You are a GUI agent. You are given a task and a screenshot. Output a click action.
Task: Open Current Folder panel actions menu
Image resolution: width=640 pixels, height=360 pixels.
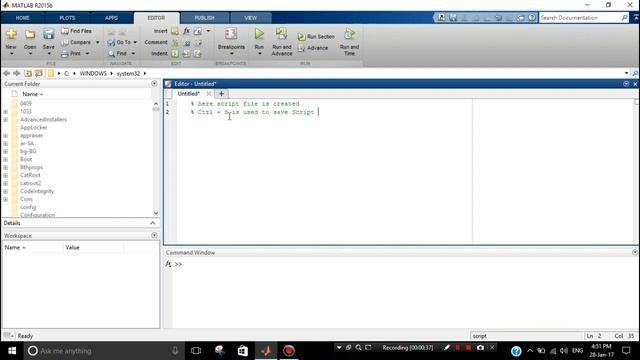pos(154,84)
